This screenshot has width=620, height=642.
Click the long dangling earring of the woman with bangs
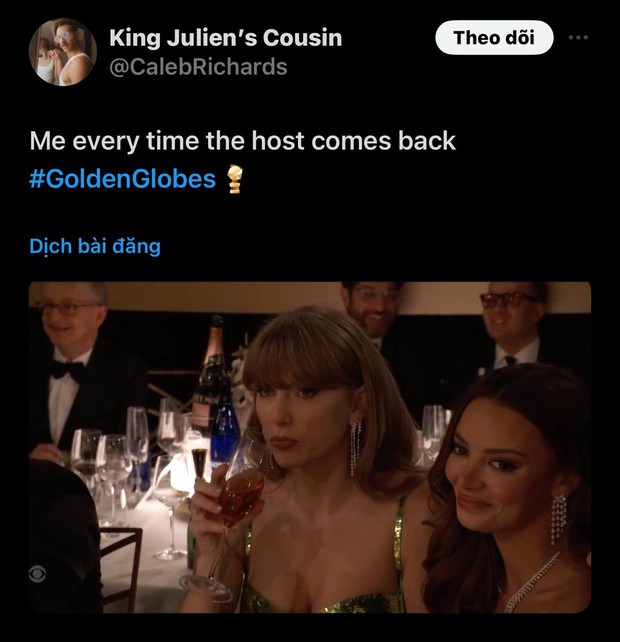(355, 446)
